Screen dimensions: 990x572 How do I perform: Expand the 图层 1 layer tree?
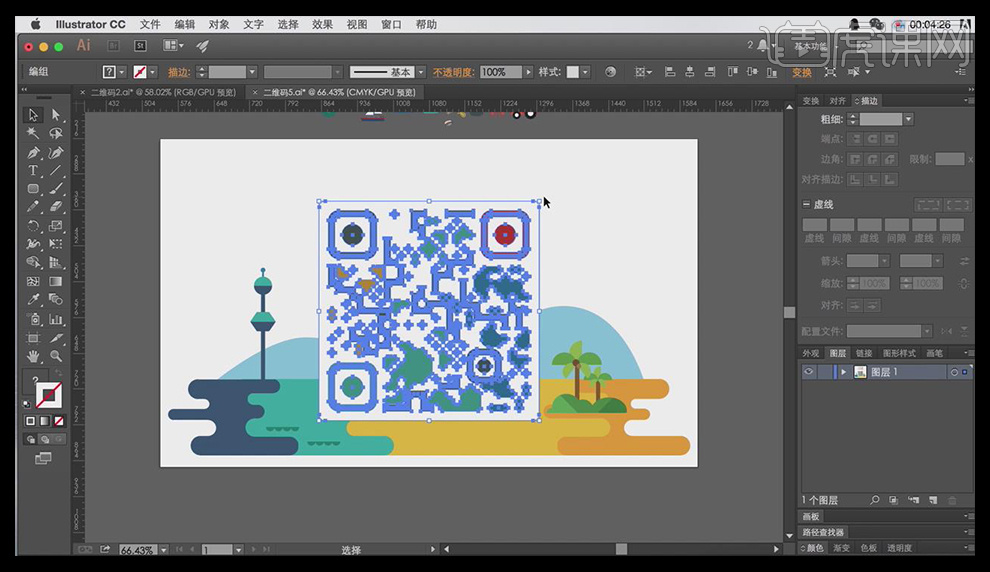click(x=843, y=372)
